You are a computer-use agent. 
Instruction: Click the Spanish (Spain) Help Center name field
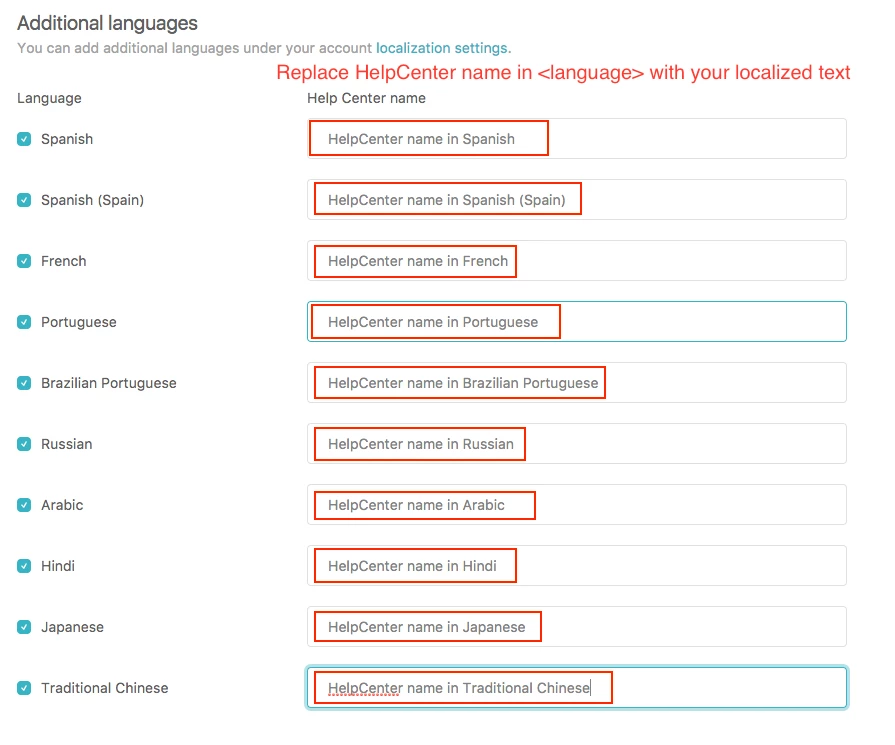576,200
